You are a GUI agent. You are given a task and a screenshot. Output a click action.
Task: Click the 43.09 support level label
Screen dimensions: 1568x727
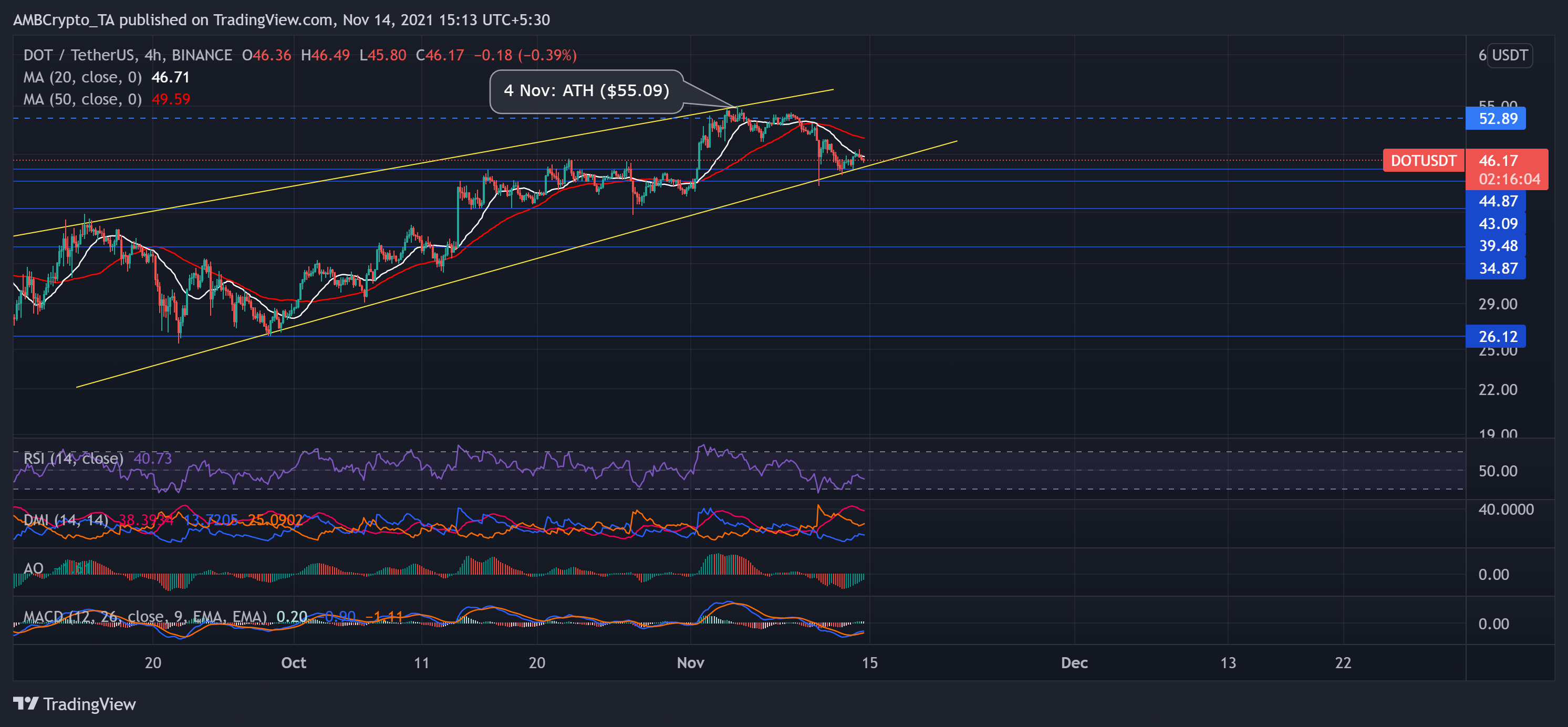(x=1496, y=223)
